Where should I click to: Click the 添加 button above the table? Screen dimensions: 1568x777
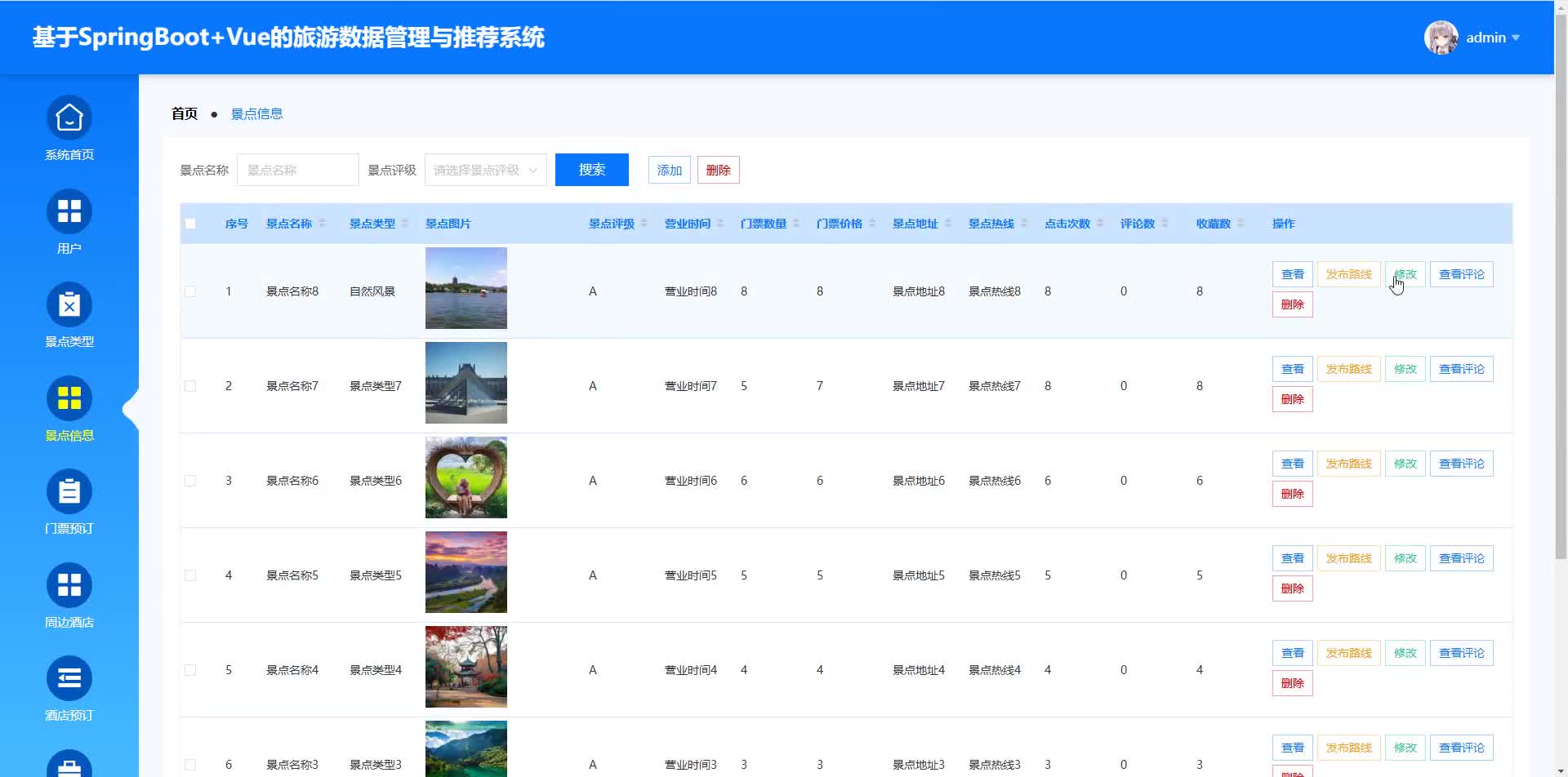669,170
